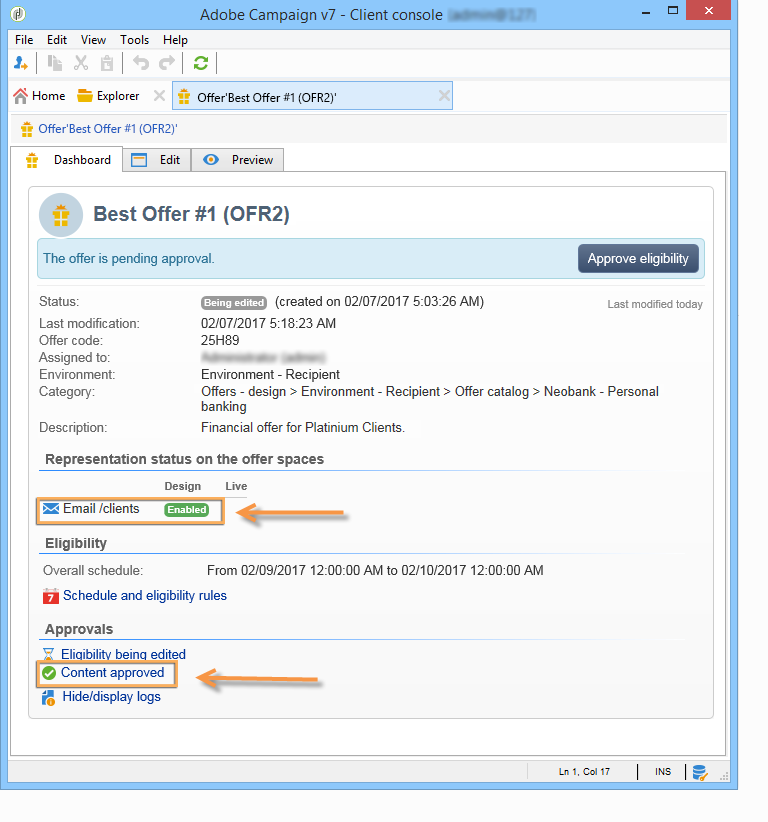The width and height of the screenshot is (768, 822).
Task: Open the Tools menu
Action: tap(134, 40)
